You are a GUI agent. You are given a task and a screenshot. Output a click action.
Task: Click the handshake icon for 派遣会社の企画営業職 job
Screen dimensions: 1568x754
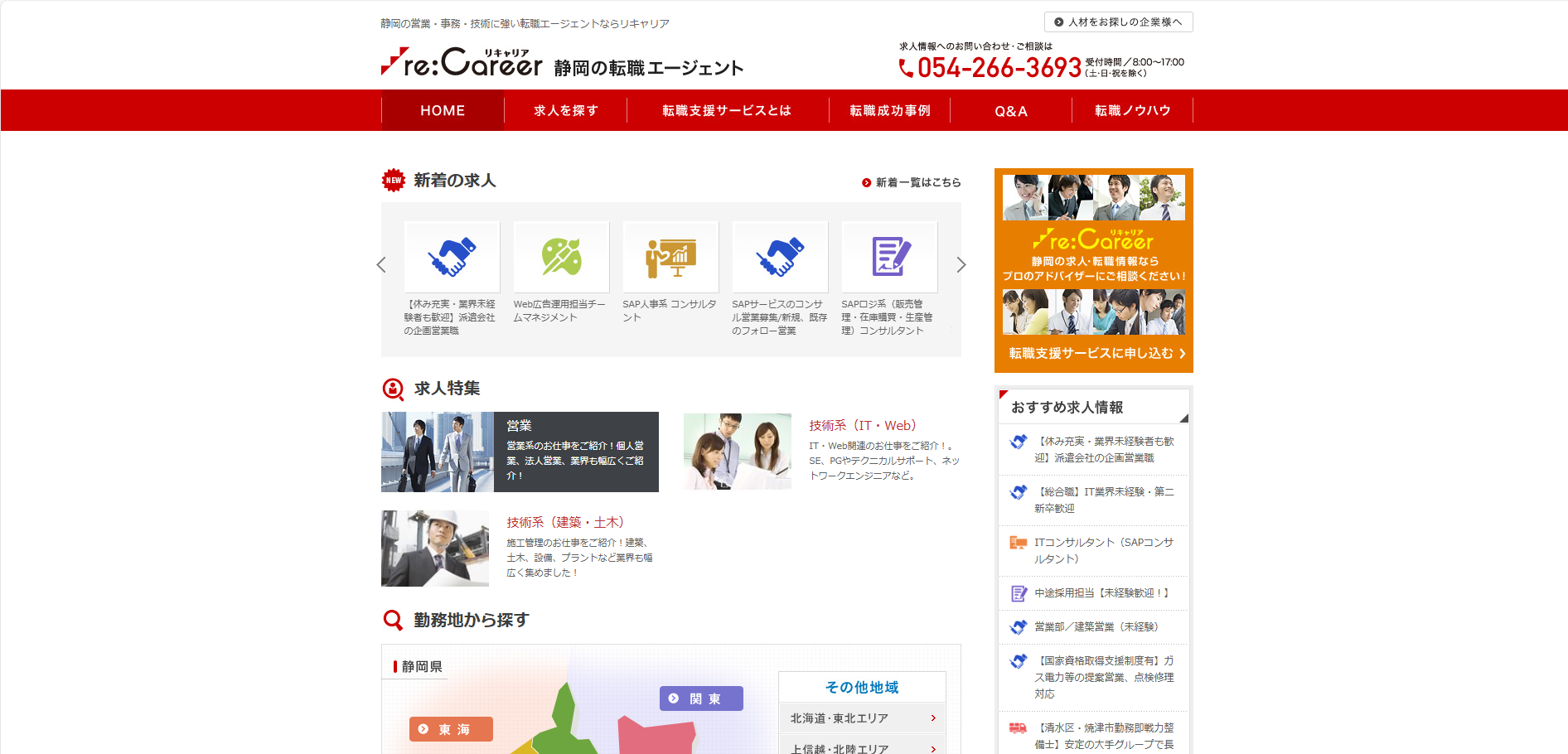pyautogui.click(x=452, y=257)
